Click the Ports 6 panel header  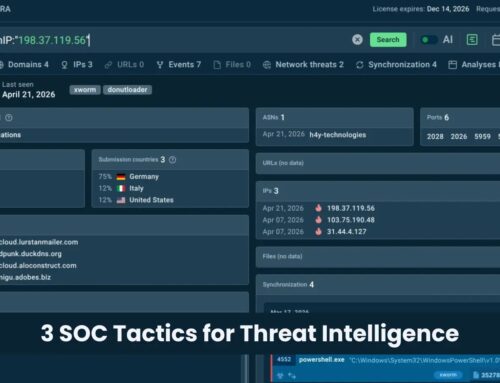tap(460, 117)
